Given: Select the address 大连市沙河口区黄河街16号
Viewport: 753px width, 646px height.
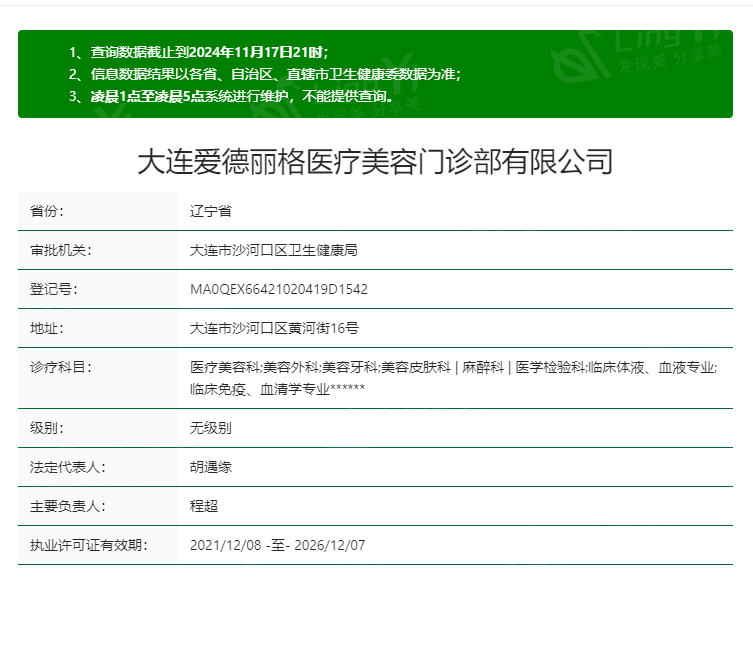Looking at the screenshot, I should pos(274,328).
